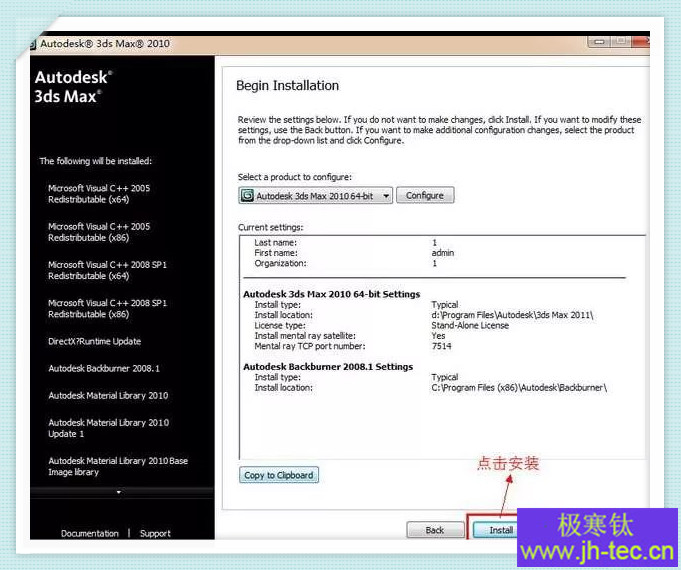Click the 3ds Max icon in dropdown
The width and height of the screenshot is (681, 570).
(x=248, y=196)
